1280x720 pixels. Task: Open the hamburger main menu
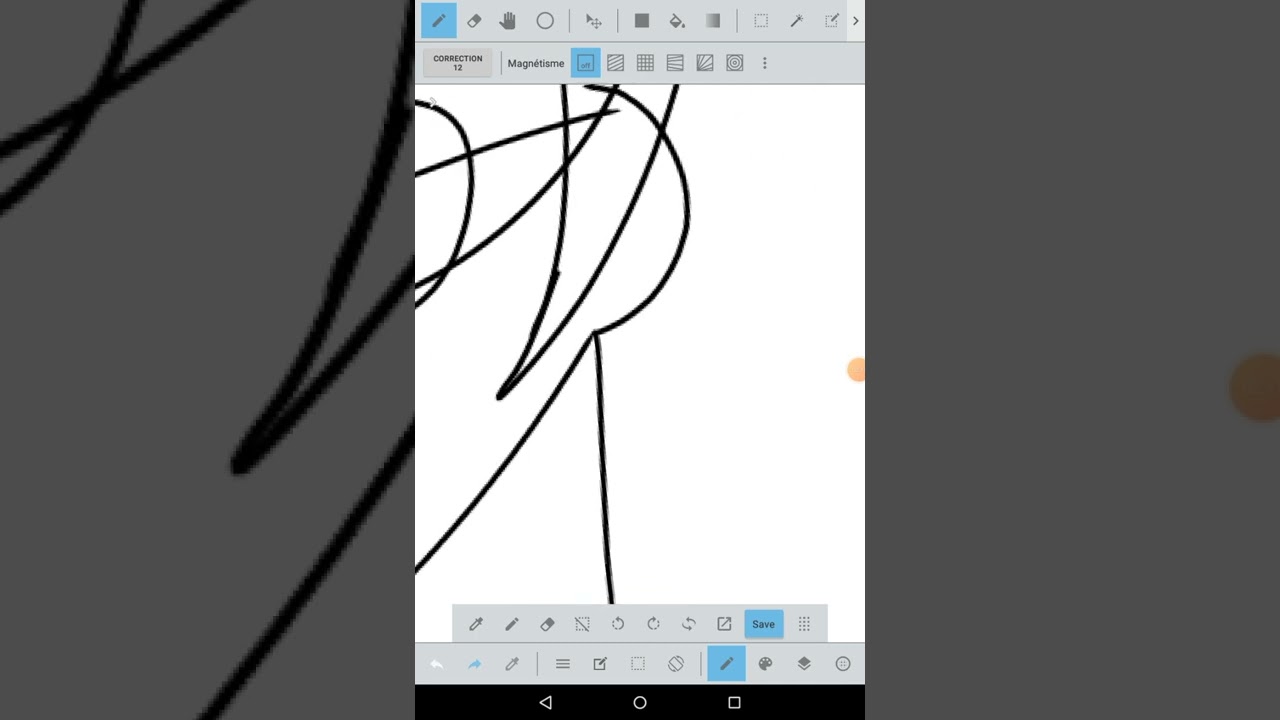point(562,664)
